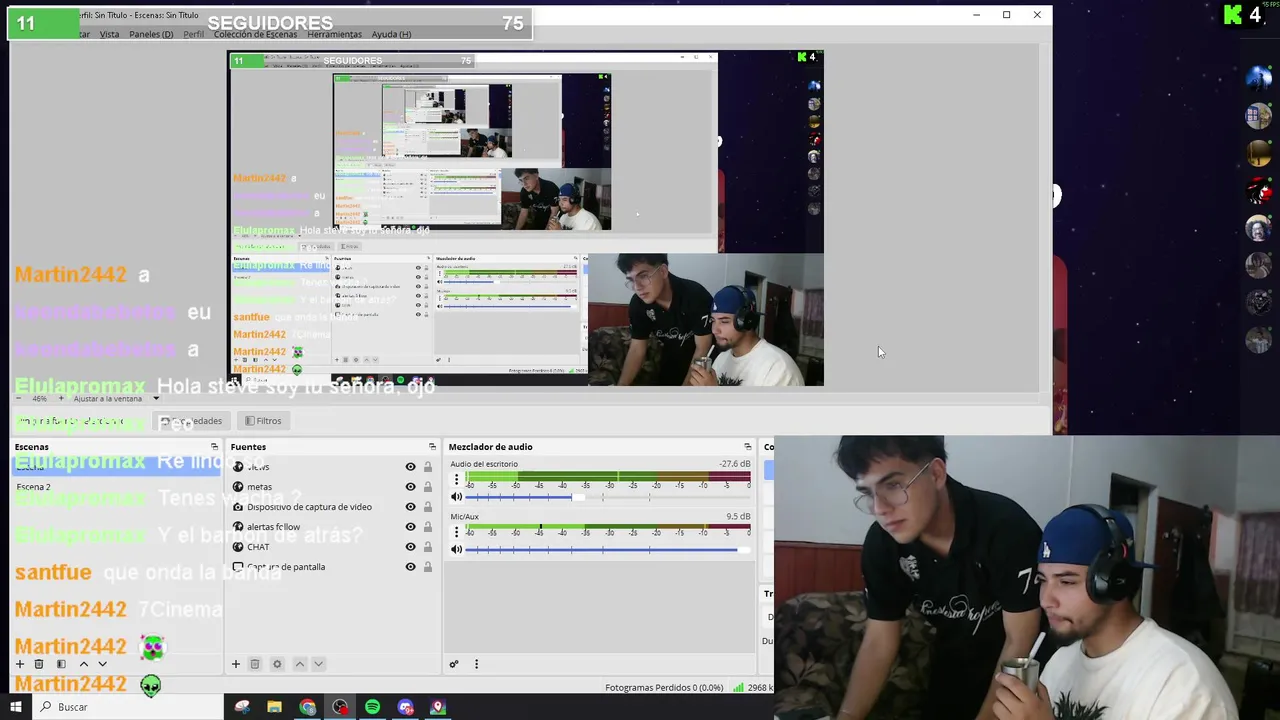1280x720 pixels.
Task: Open mixer bottom three-dot menu
Action: coord(476,664)
